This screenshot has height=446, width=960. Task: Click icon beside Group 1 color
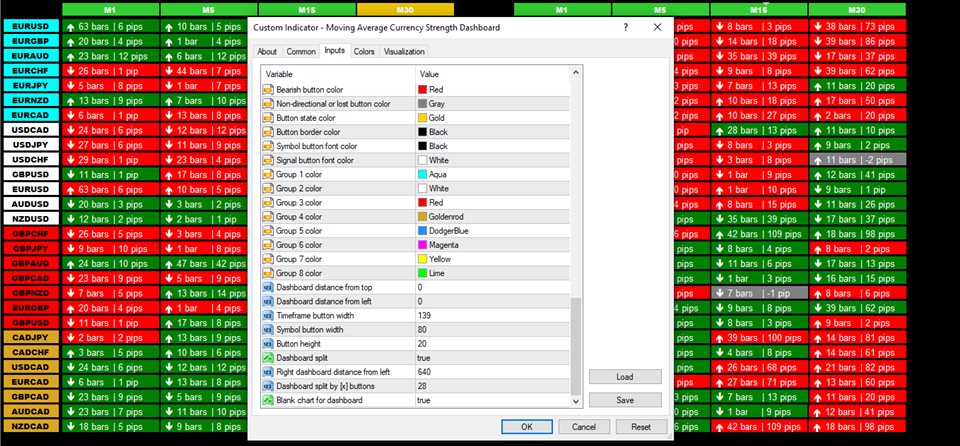point(267,175)
